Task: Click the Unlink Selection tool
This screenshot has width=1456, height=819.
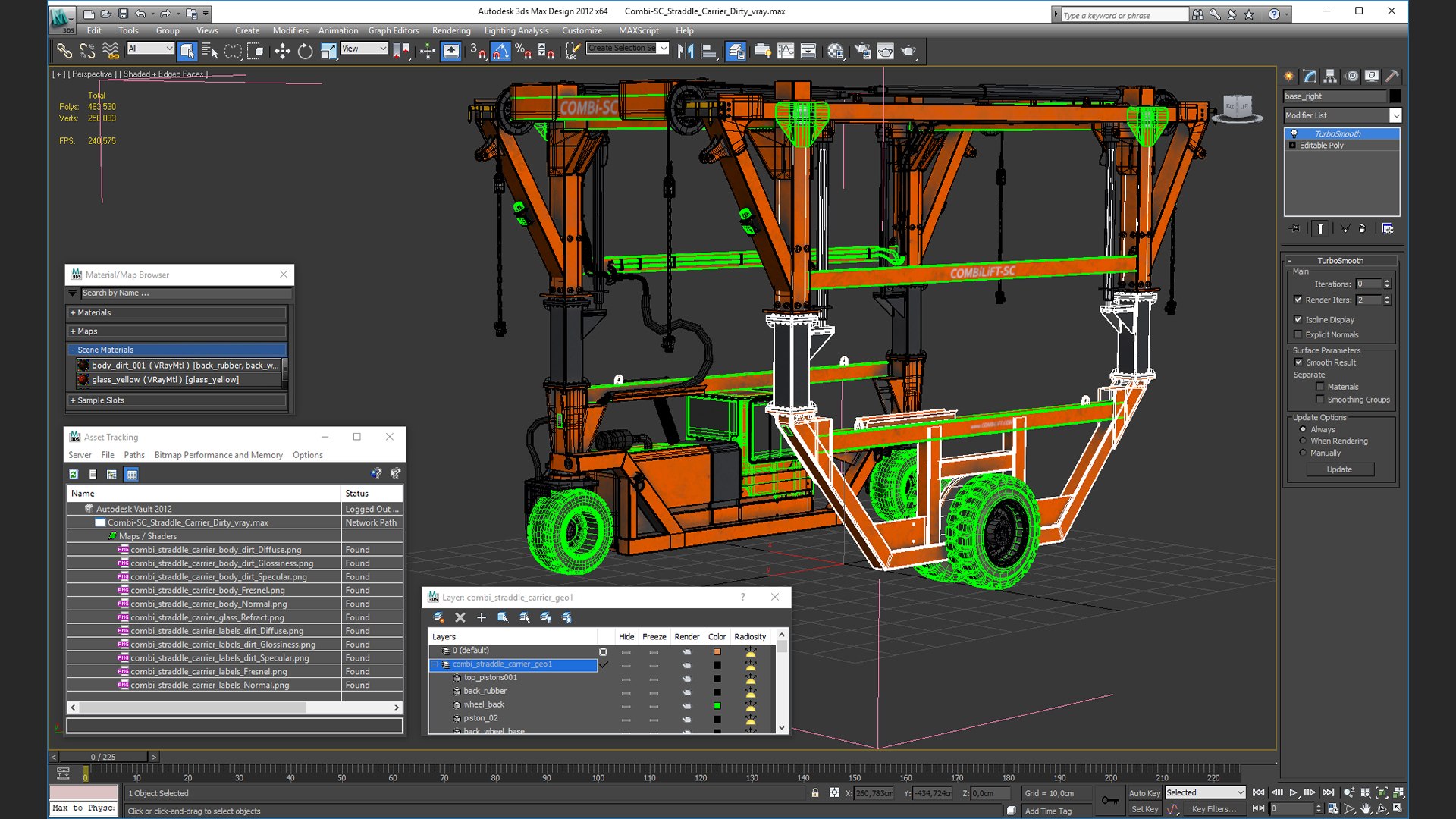Action: click(87, 51)
